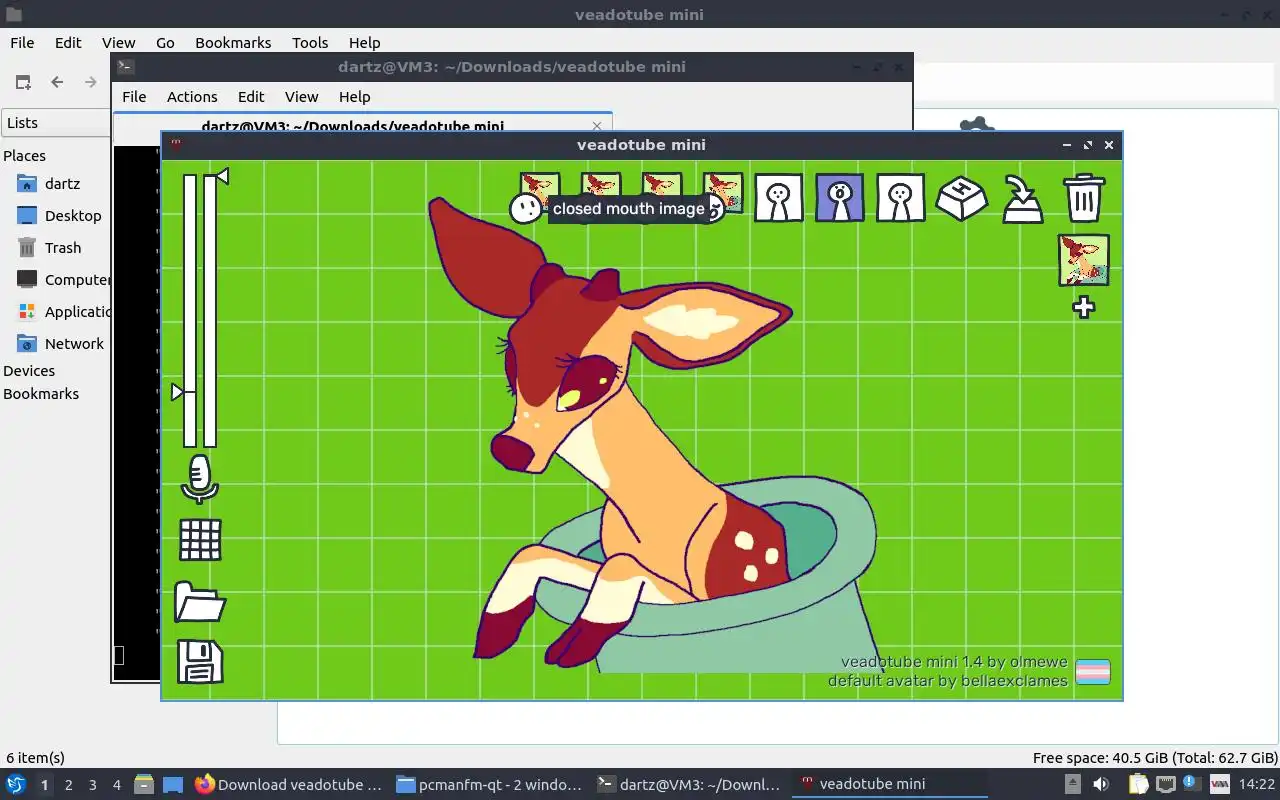The height and width of the screenshot is (800, 1280).
Task: Open Edit menu in terminal window
Action: pos(251,97)
